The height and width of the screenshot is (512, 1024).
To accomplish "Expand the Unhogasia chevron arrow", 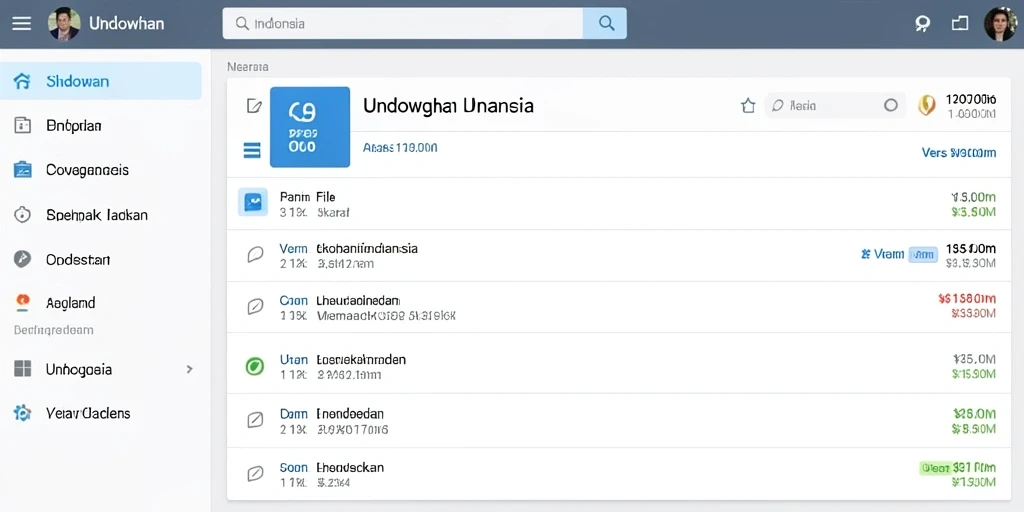I will tap(189, 369).
